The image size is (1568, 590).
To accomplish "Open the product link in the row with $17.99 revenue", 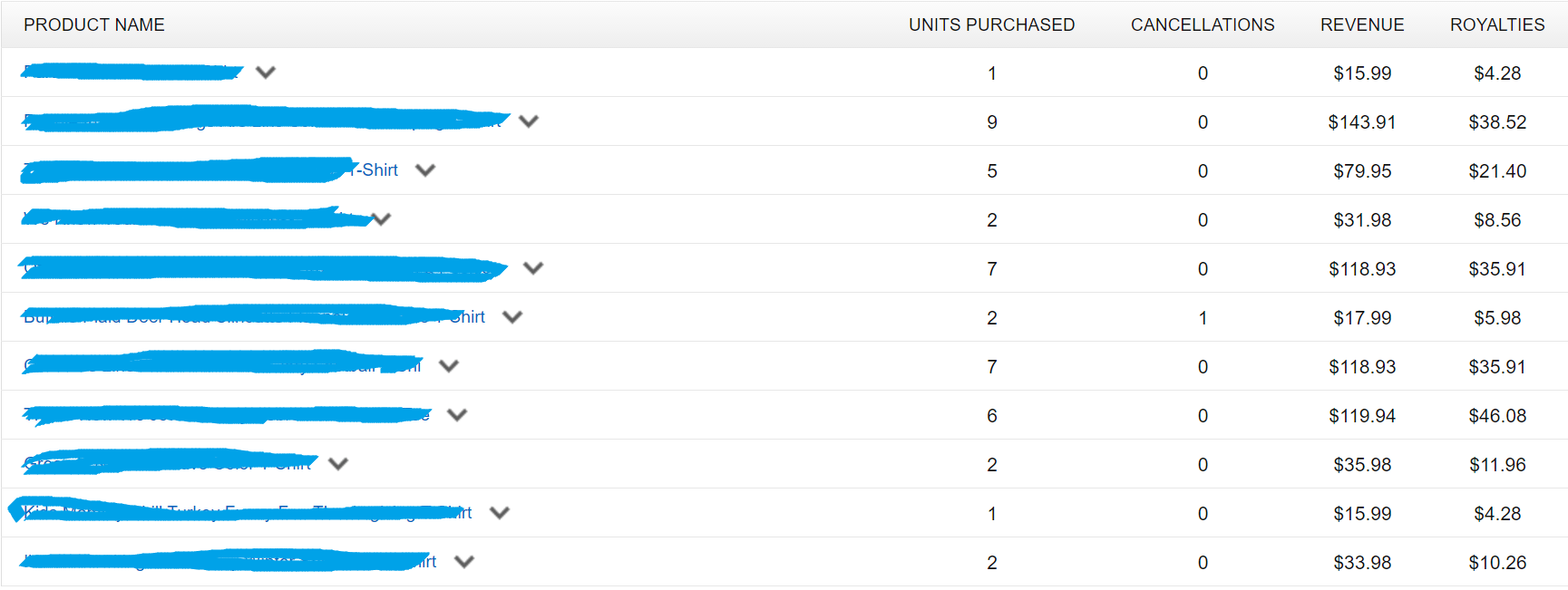I will [x=254, y=317].
